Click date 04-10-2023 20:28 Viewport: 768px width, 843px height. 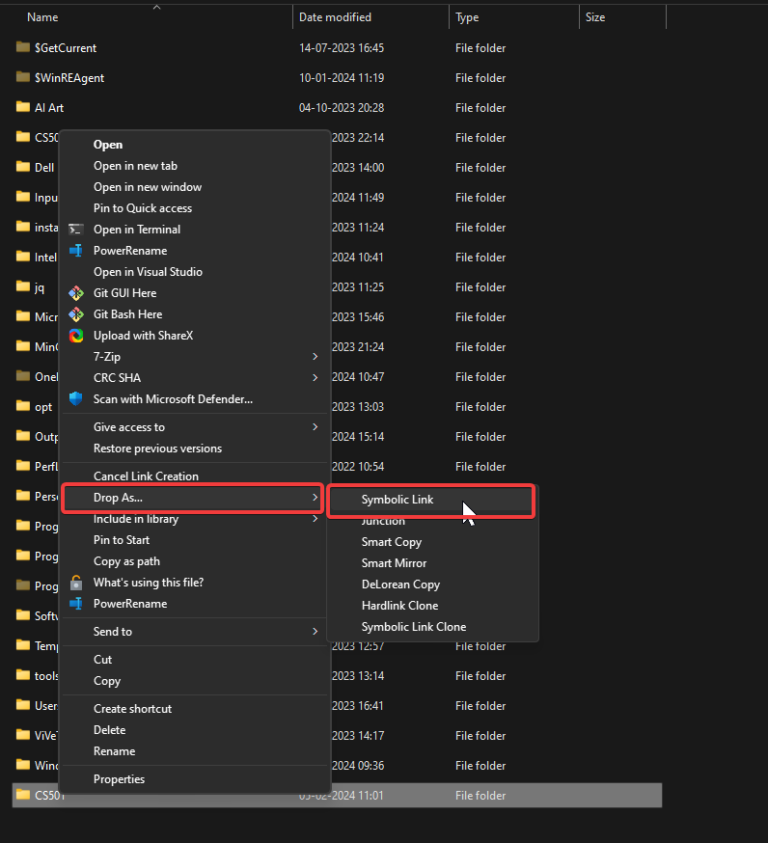click(342, 108)
